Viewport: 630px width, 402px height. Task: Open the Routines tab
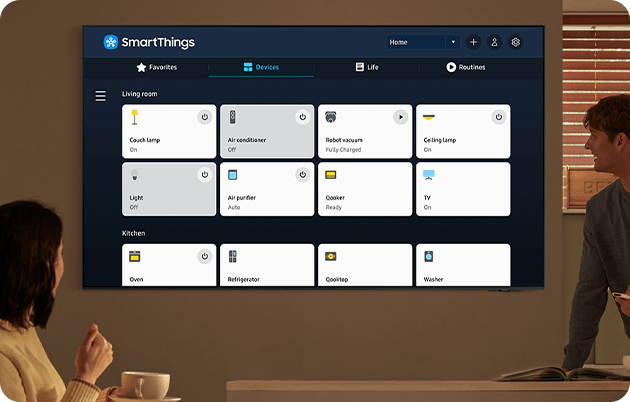click(466, 68)
